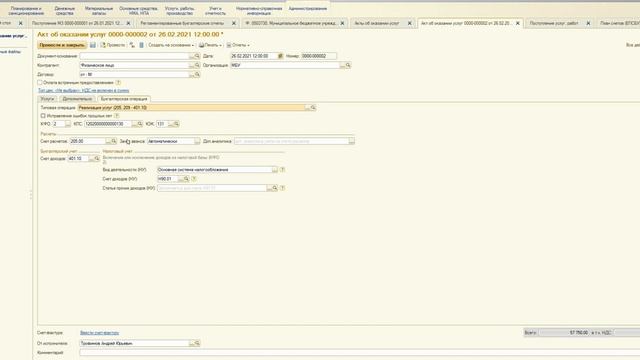The height and width of the screenshot is (360, 640).
Task: Open search magnifier for Счет доходов 401.10
Action: pos(97,158)
